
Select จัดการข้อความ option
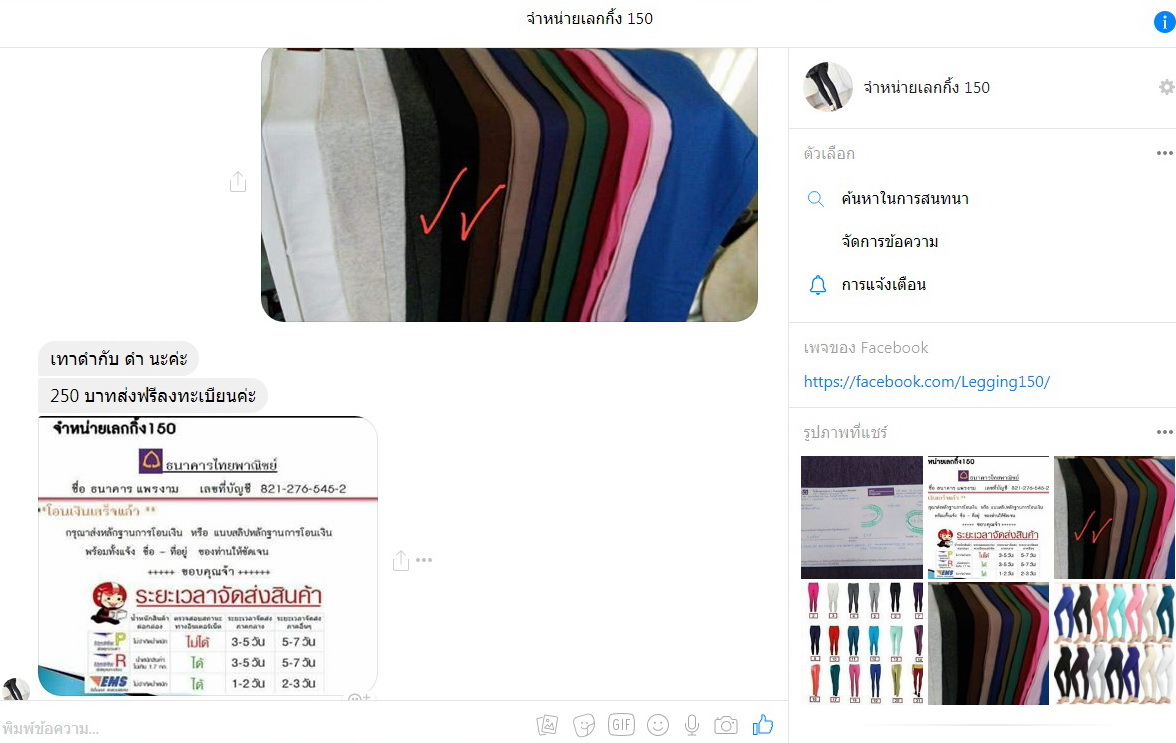(890, 241)
